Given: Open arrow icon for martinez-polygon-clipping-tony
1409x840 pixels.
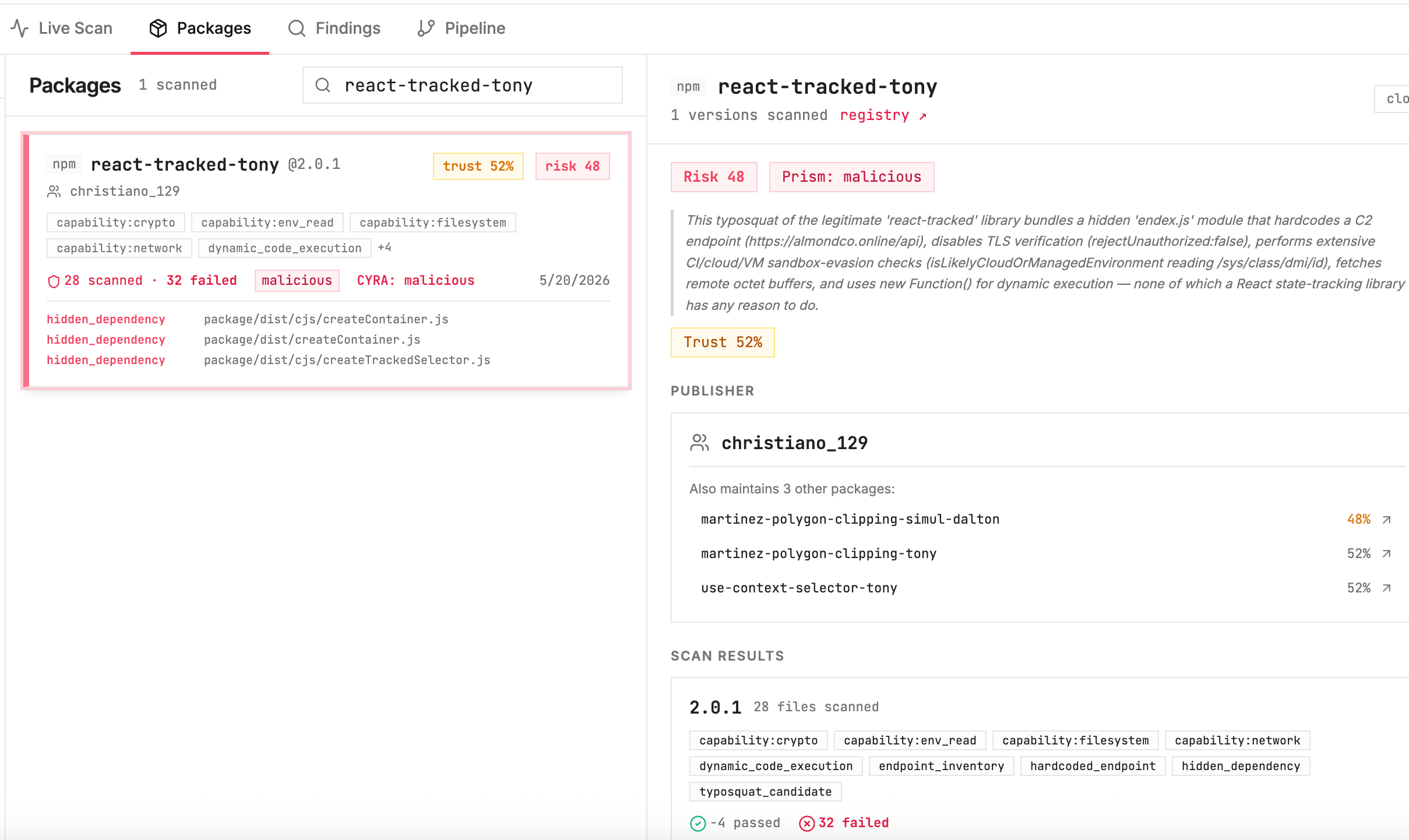Looking at the screenshot, I should tap(1387, 554).
